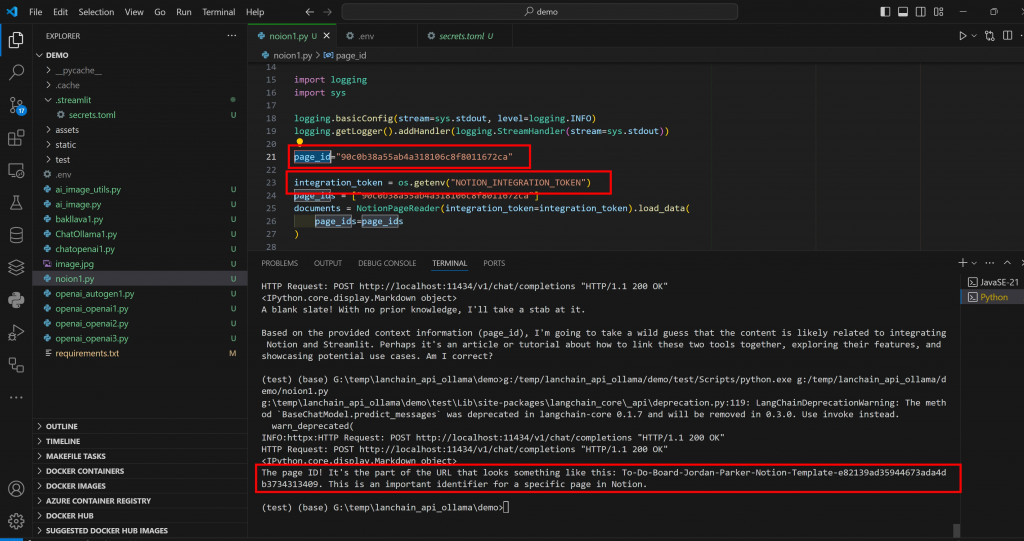Screen dimensions: 1024x541
Task: Split the editor to the right
Action: (x=1008, y=36)
